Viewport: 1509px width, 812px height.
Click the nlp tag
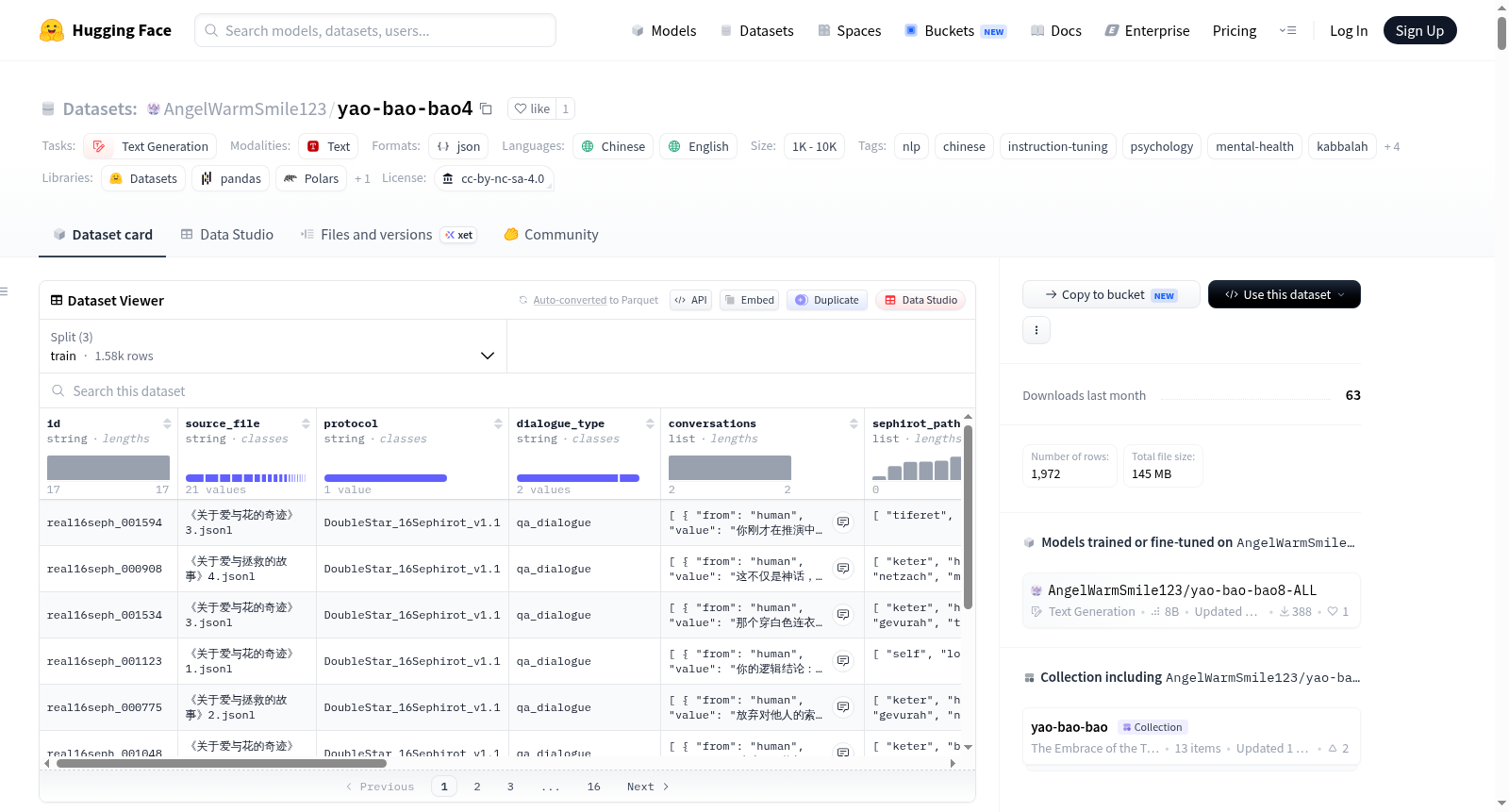coord(911,146)
